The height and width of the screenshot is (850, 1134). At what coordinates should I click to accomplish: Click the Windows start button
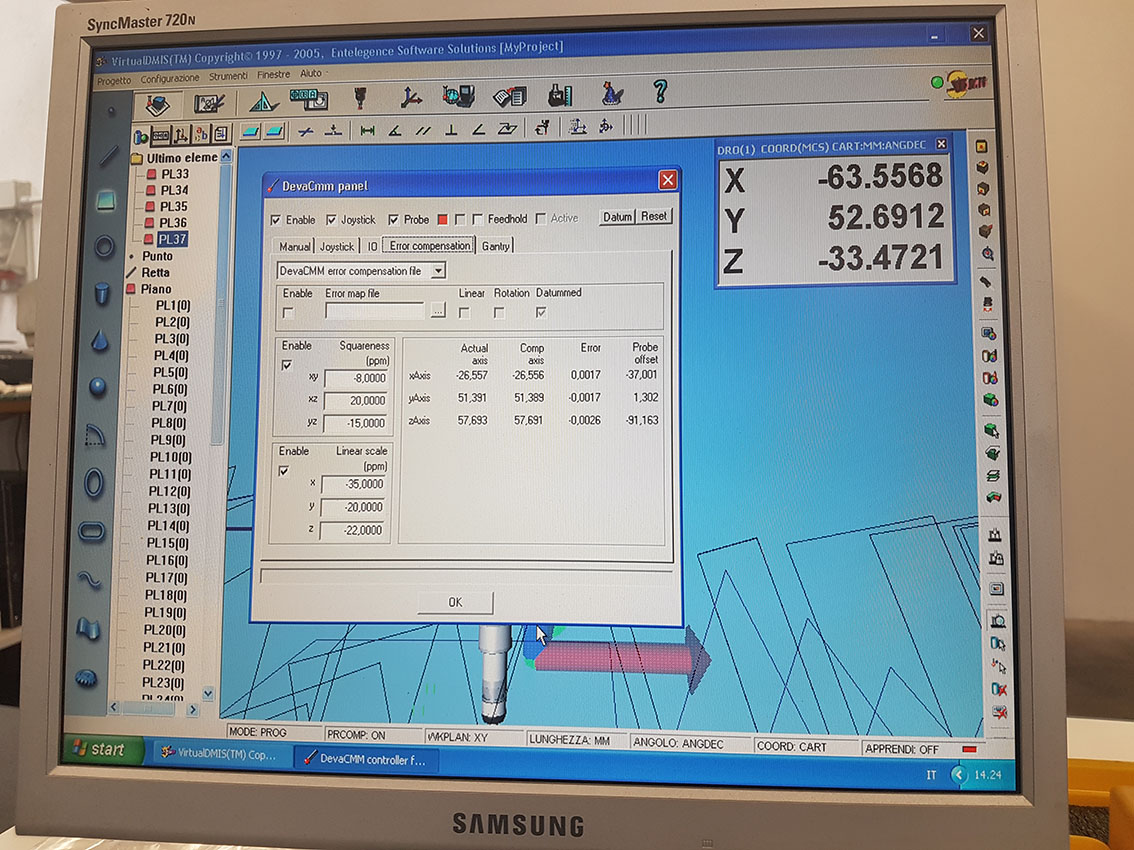[x=101, y=749]
